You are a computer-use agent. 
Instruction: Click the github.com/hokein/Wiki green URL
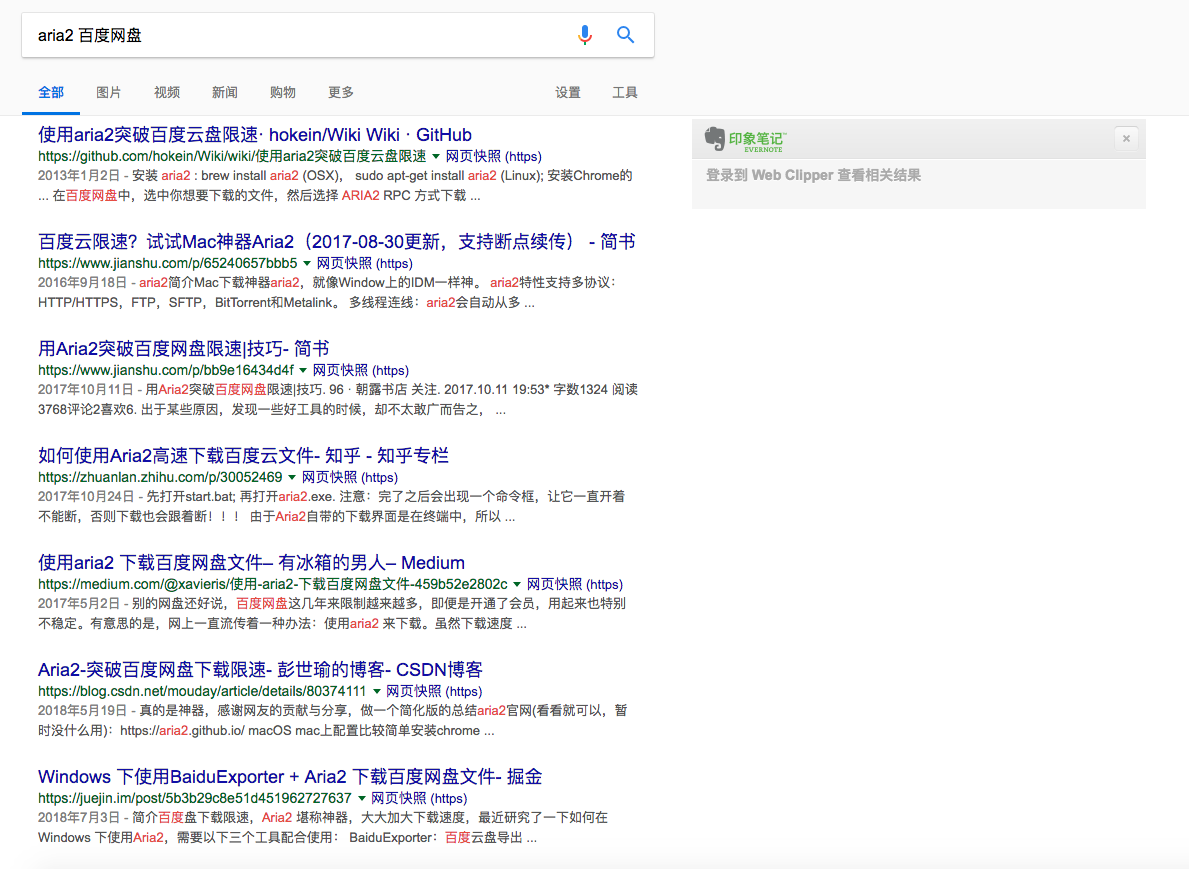[232, 156]
